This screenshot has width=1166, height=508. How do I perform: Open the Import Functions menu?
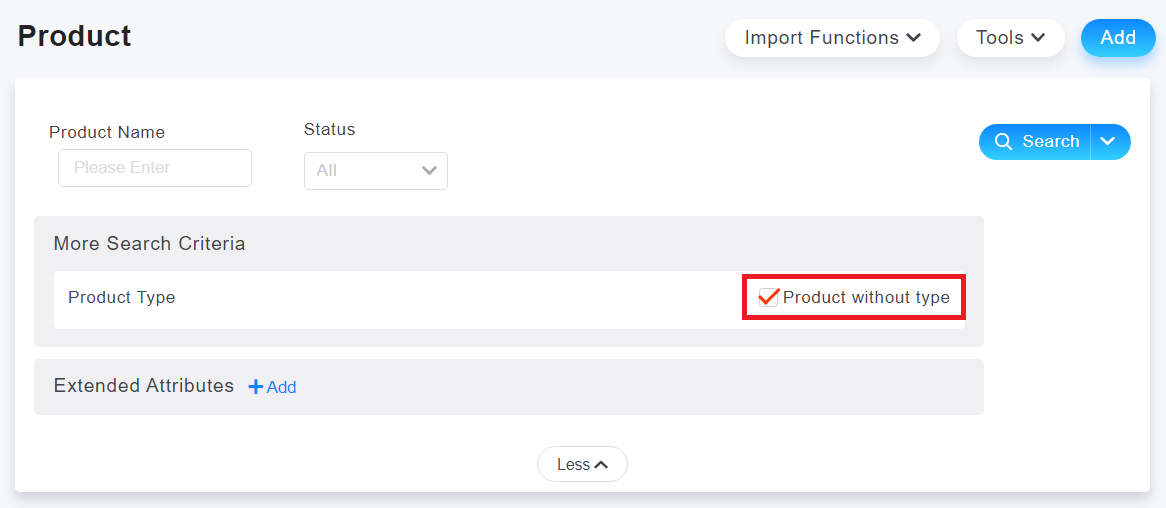coord(832,38)
